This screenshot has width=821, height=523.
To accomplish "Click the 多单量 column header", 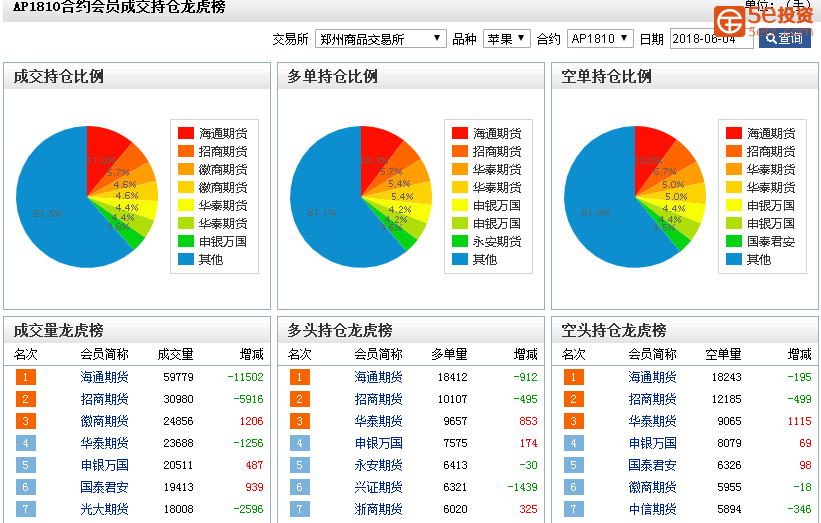I will coord(449,354).
